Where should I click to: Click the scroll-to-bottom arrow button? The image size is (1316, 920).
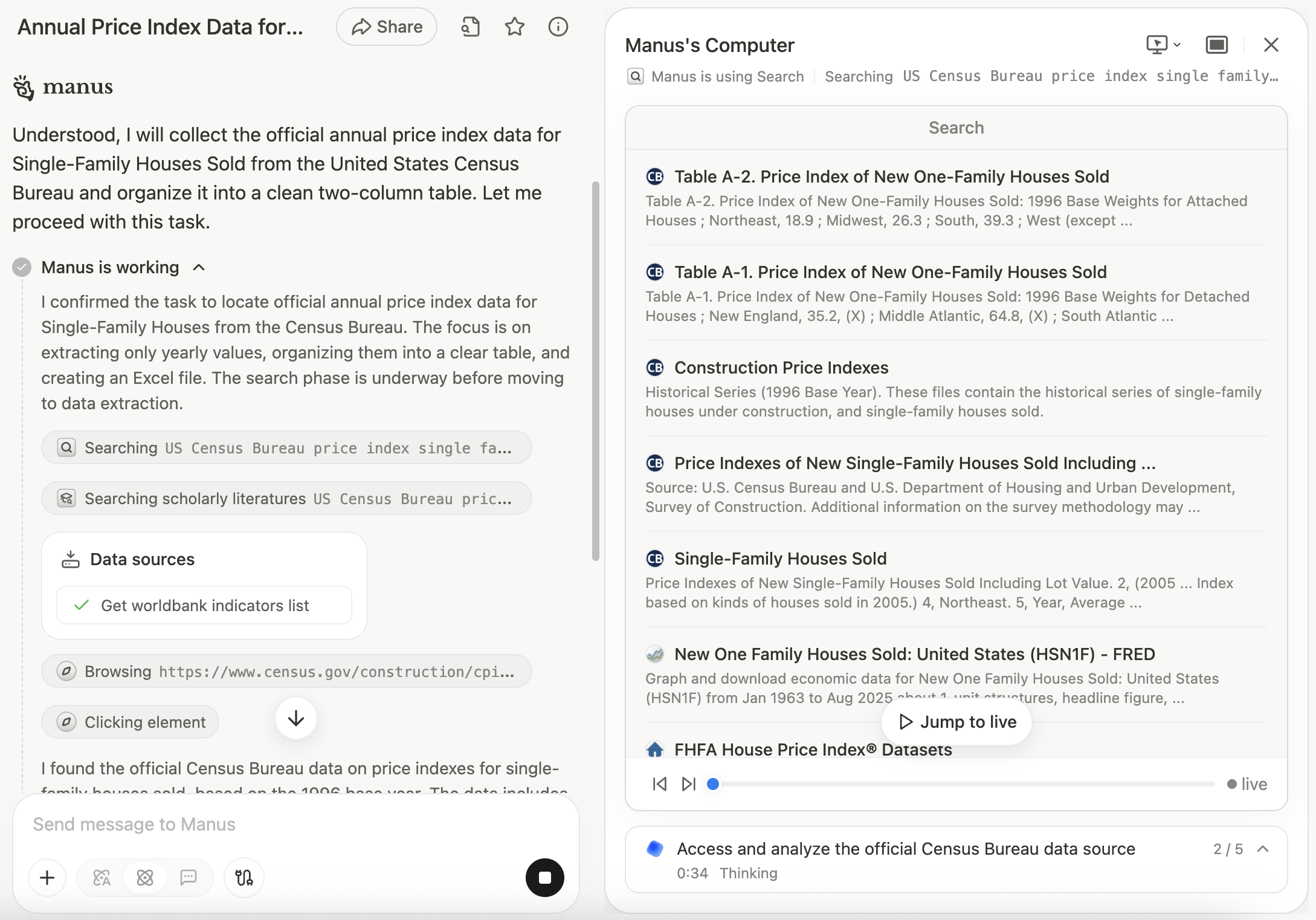pos(296,719)
